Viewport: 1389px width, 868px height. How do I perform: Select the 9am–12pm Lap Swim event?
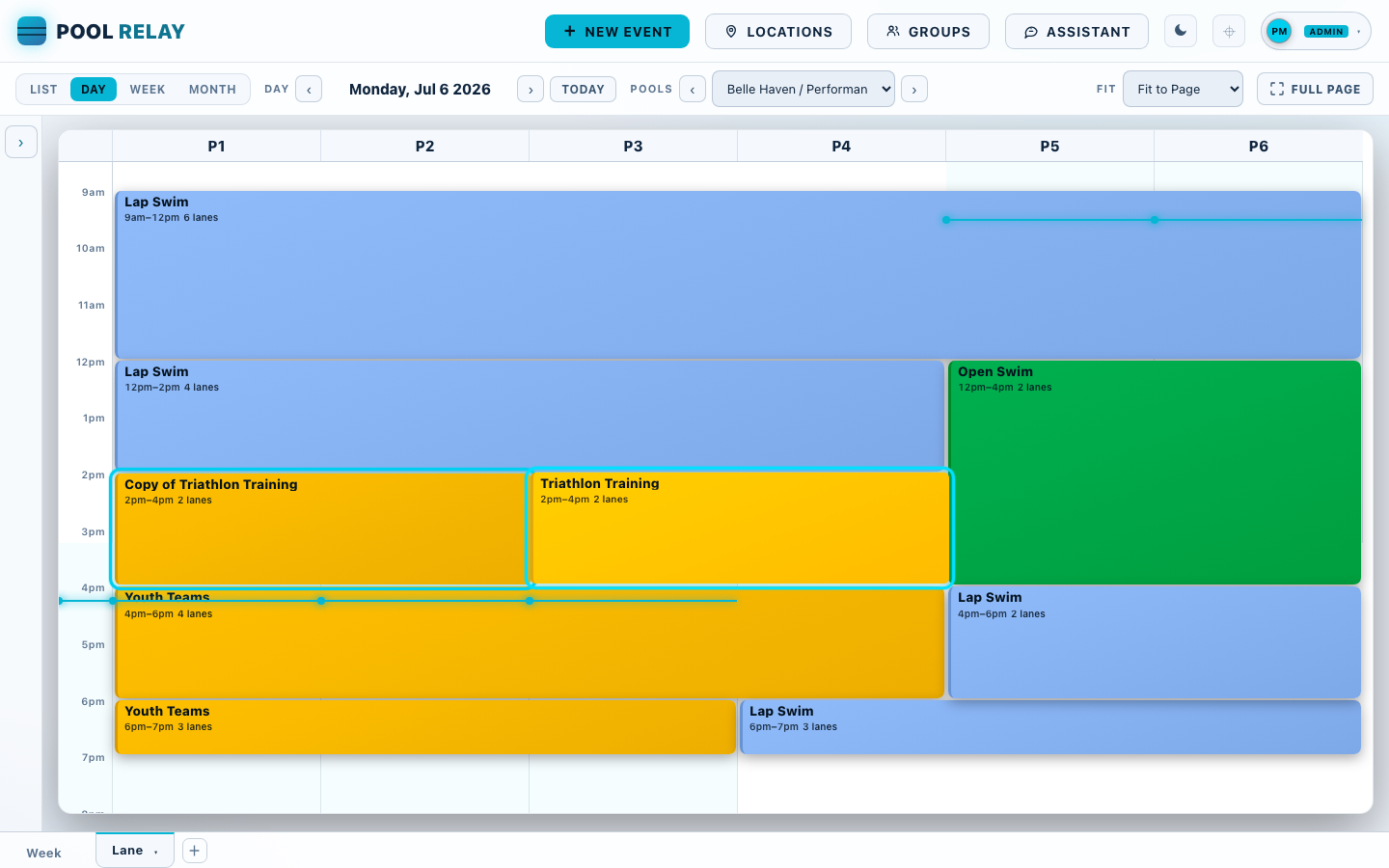738,275
